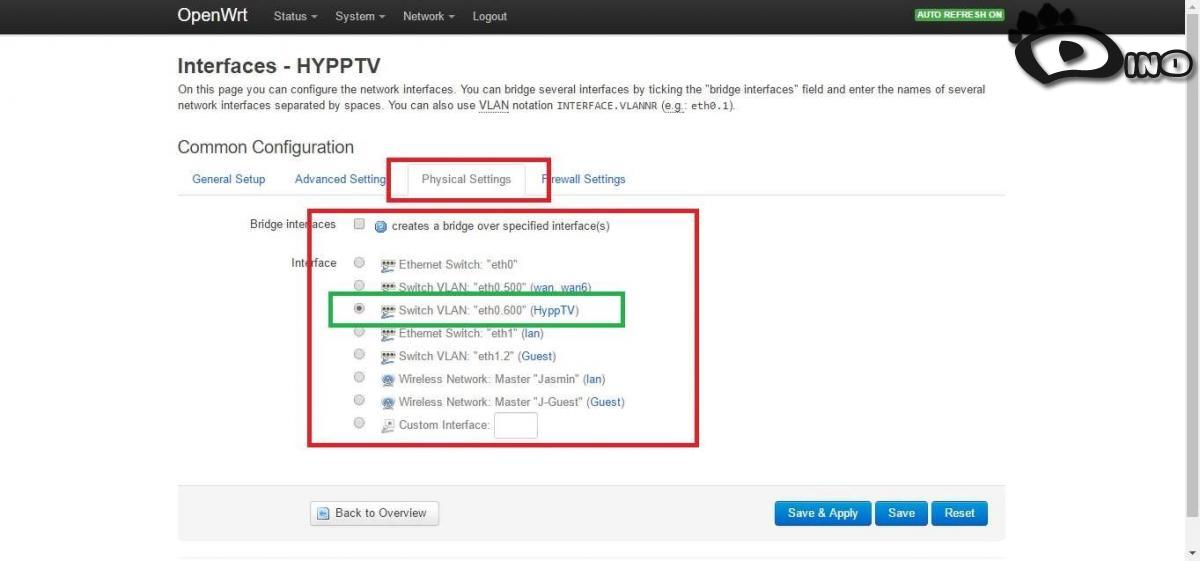Open the wan link next to eth0.500
The image size is (1200, 561).
point(545,288)
